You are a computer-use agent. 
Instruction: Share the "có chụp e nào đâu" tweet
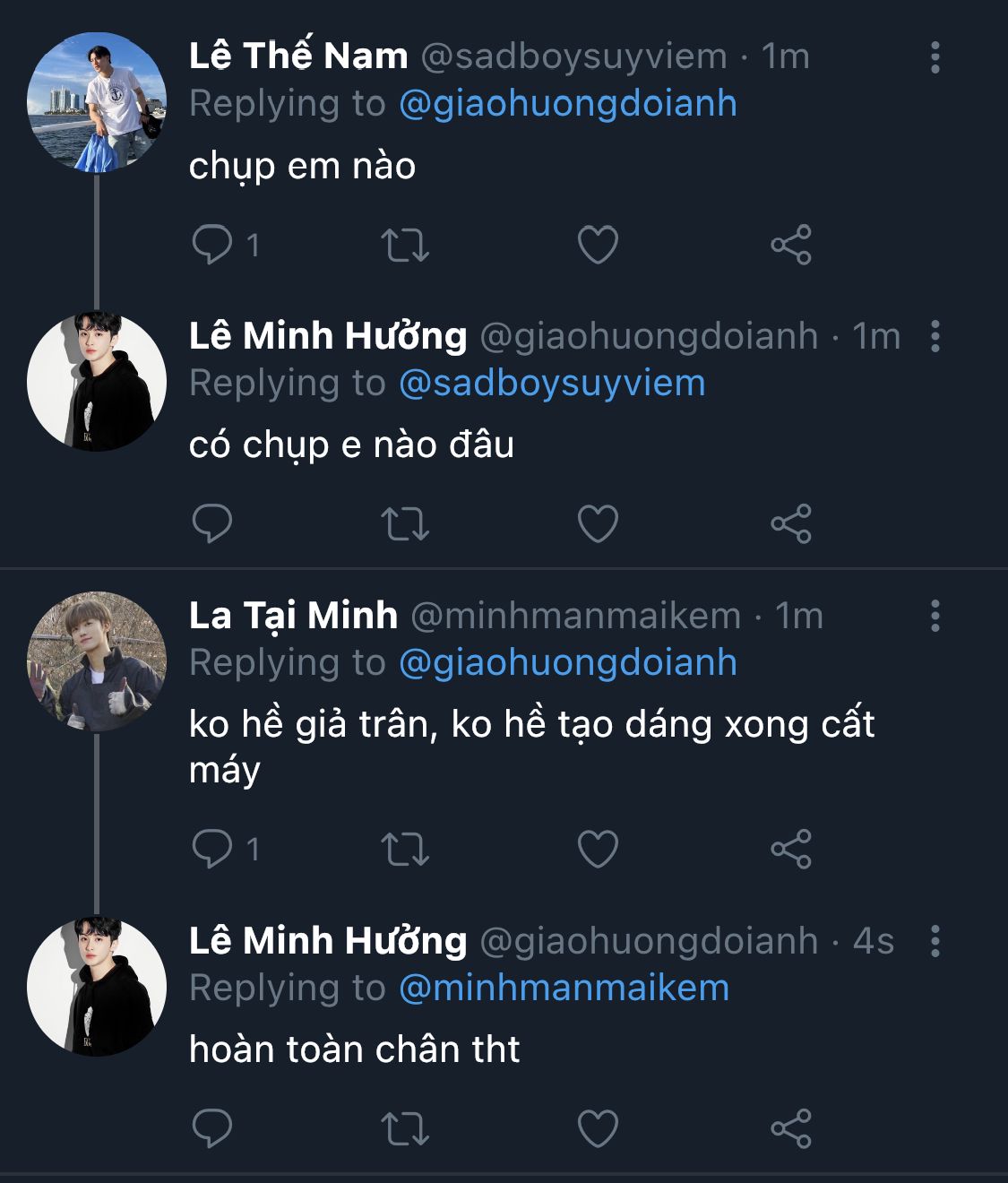tap(790, 524)
